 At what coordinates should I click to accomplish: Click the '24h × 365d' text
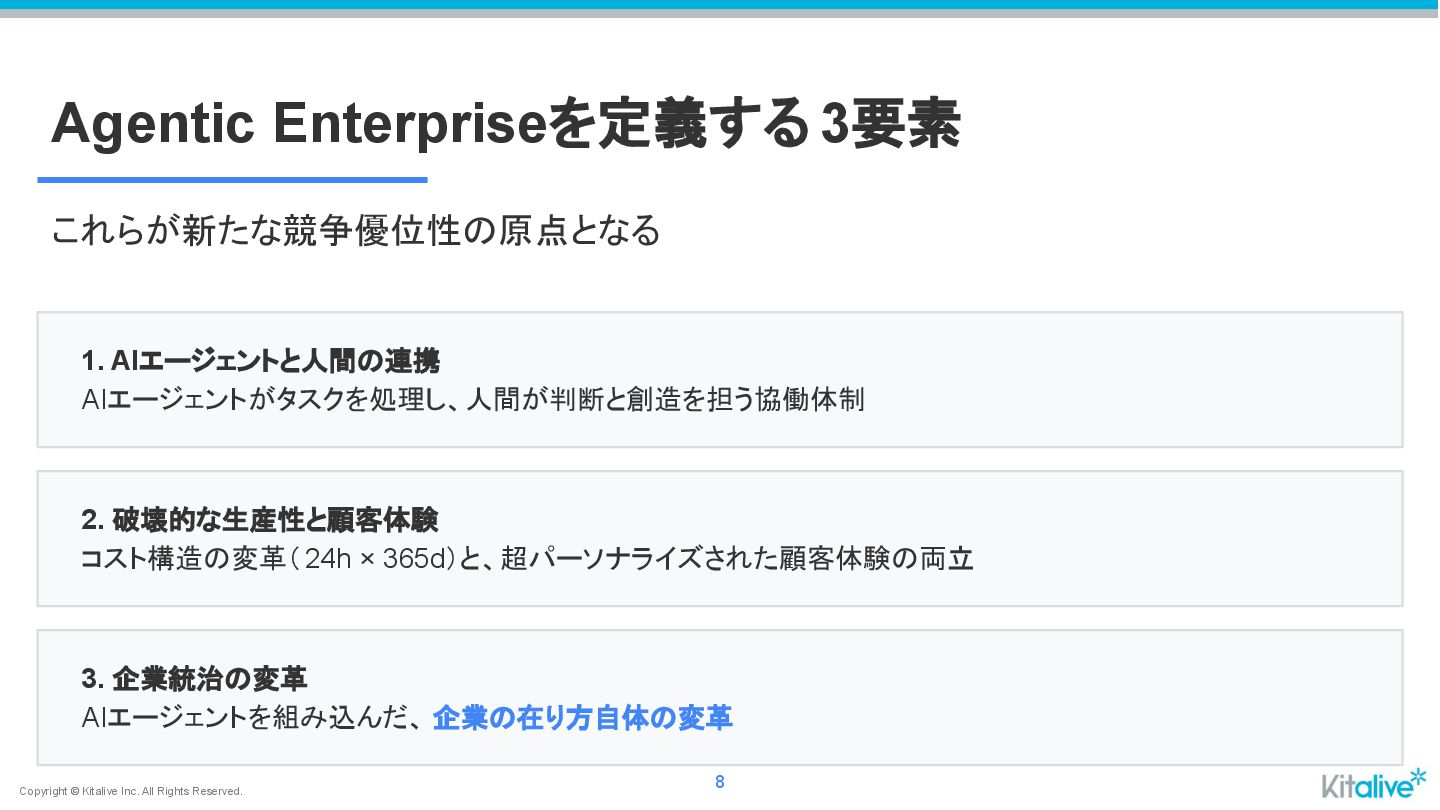[x=380, y=559]
